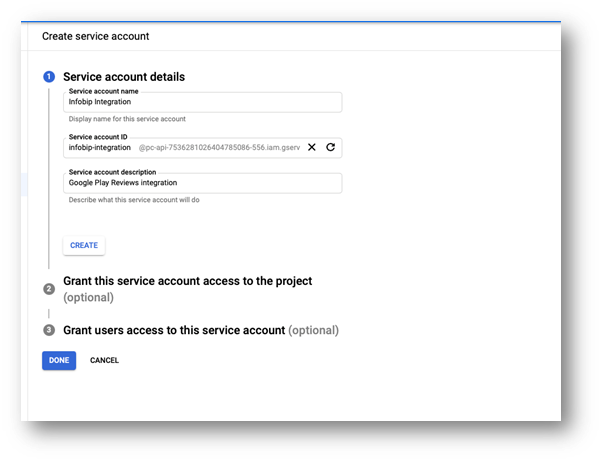Regenerate the service account ID with refresh icon
Screen dimensions: 603x463
click(330, 147)
